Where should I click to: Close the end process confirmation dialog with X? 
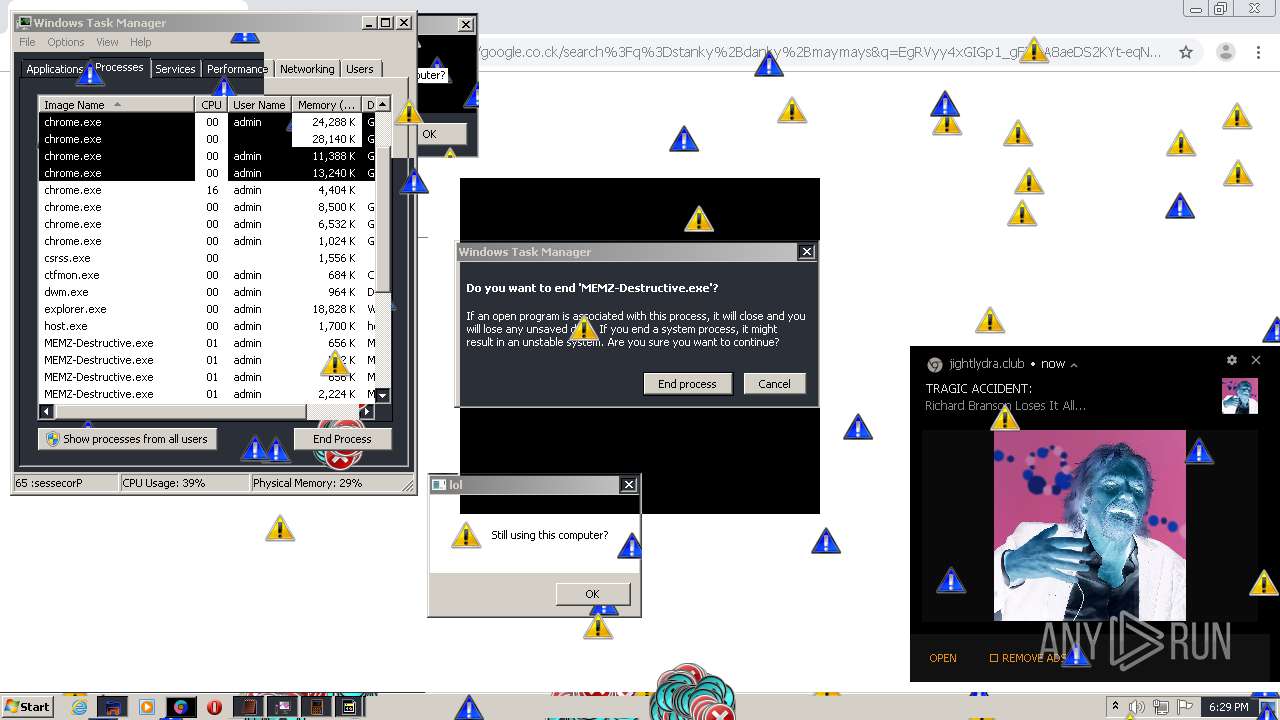click(807, 252)
